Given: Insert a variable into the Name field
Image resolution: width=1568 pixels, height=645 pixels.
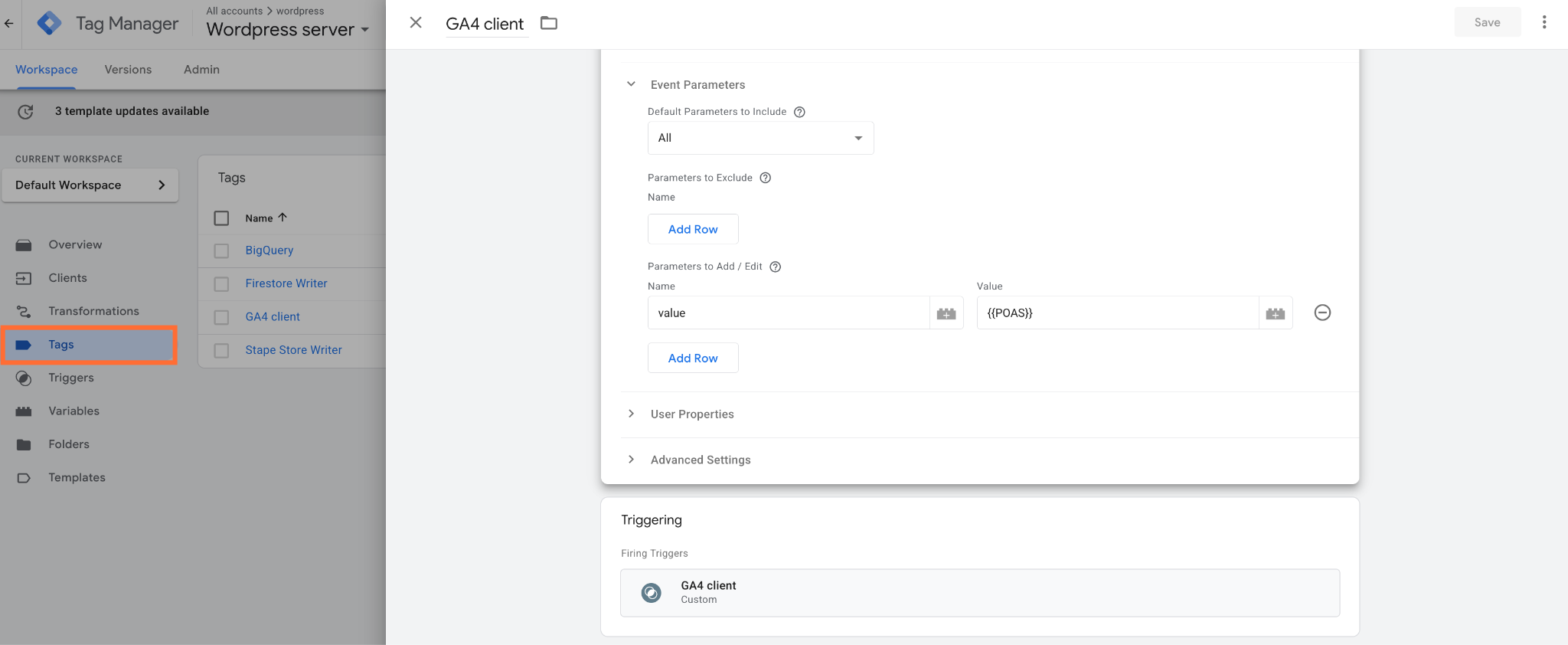Looking at the screenshot, I should (x=946, y=313).
